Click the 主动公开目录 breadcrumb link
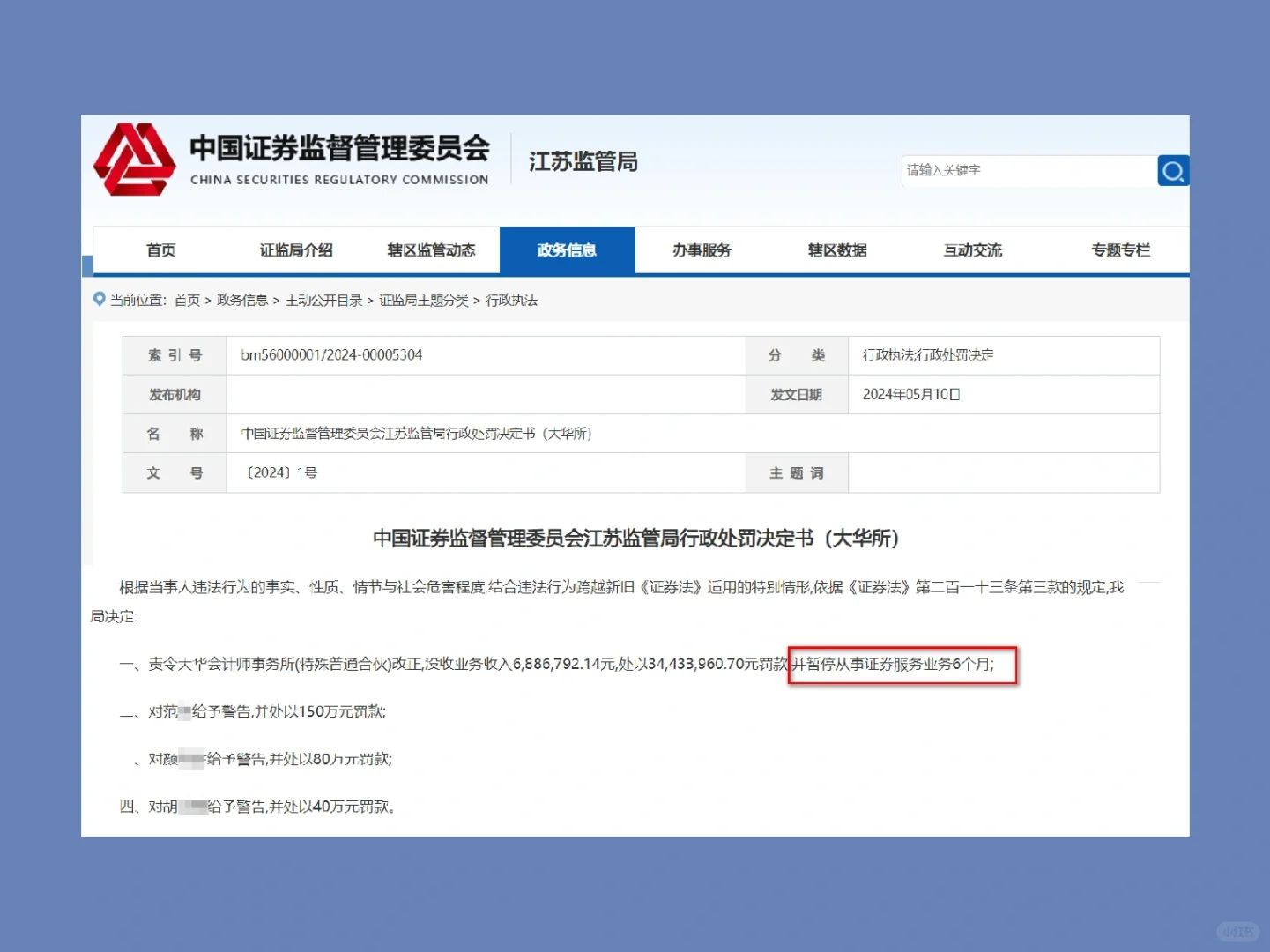Viewport: 1270px width, 952px height. pyautogui.click(x=323, y=301)
